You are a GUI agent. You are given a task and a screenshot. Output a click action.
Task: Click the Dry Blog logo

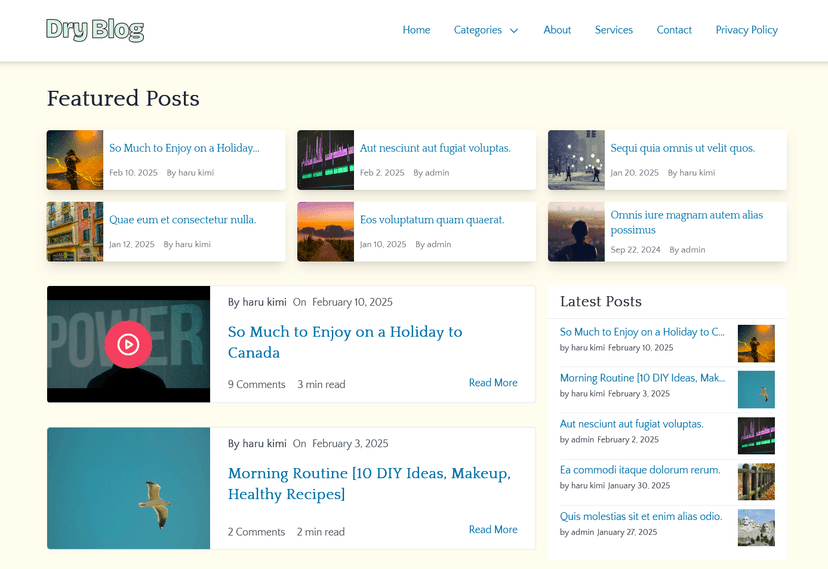coord(95,30)
